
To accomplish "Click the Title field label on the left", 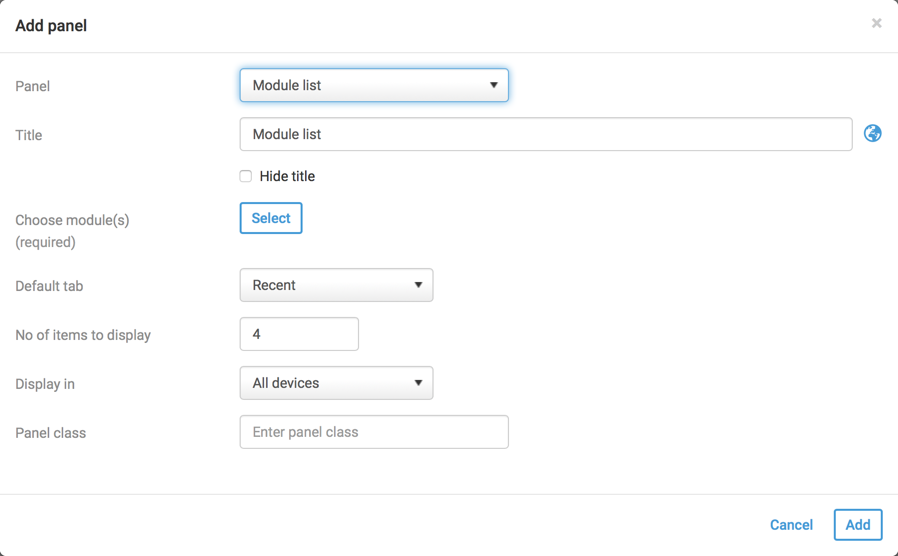I will (x=29, y=135).
